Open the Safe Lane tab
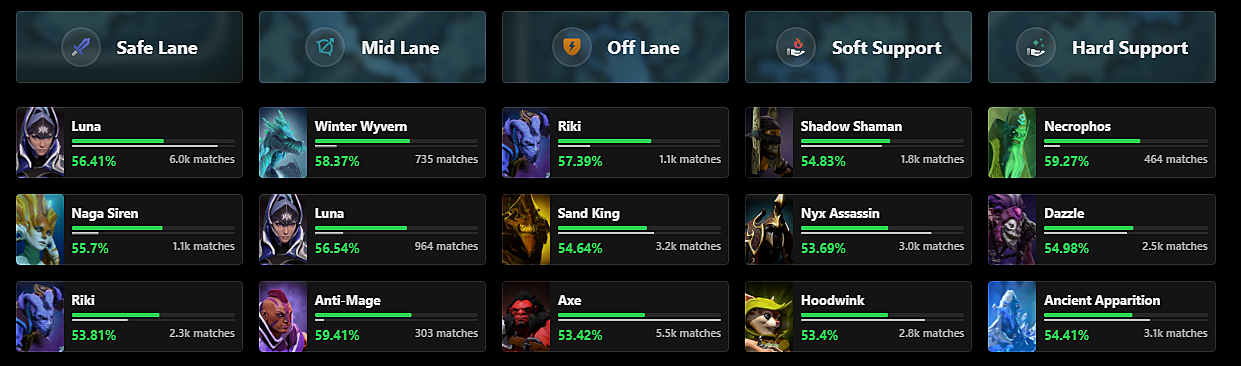The image size is (1241, 366). pos(129,47)
